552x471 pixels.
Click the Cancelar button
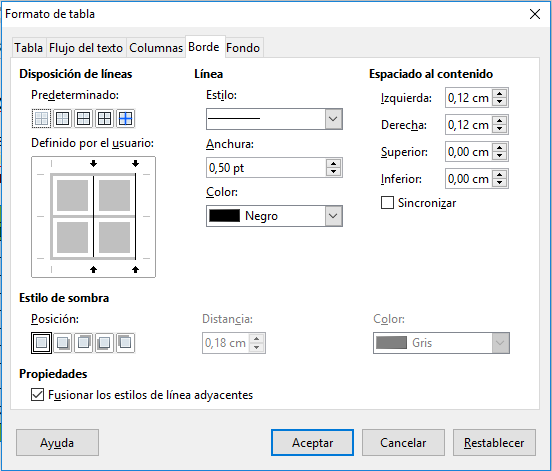pyautogui.click(x=403, y=442)
